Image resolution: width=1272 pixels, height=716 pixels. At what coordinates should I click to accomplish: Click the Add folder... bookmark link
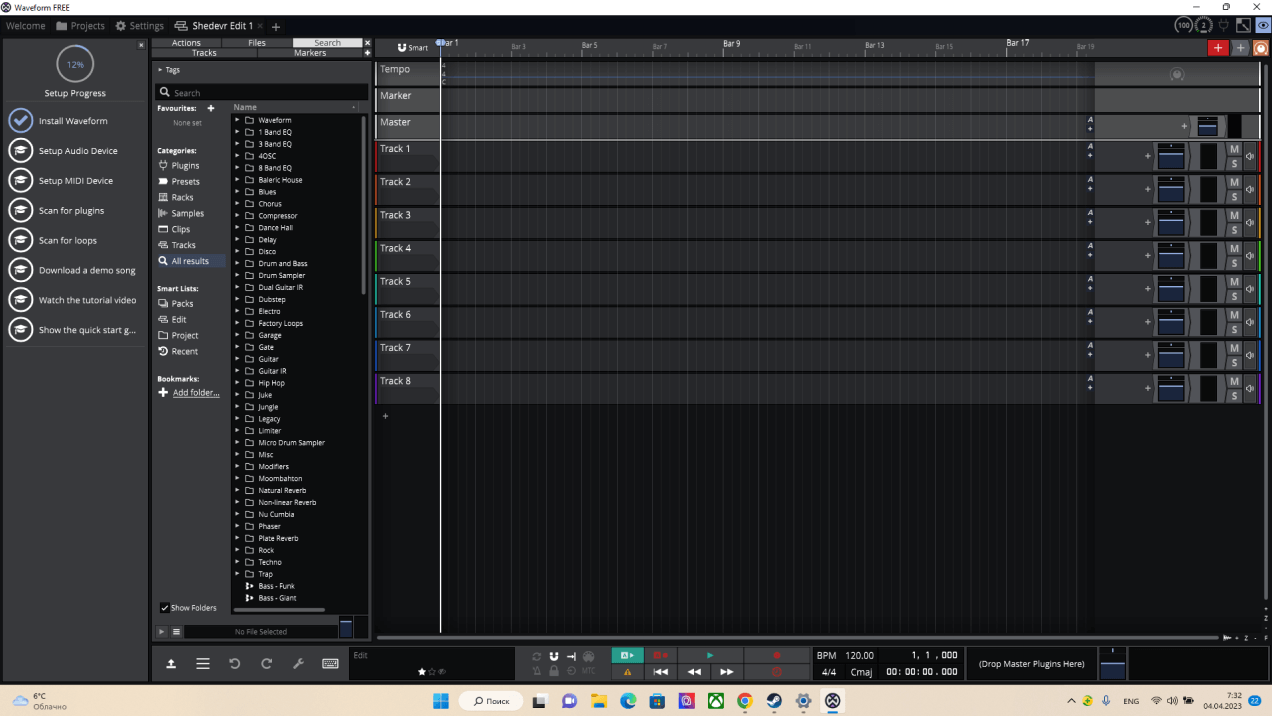coord(195,393)
